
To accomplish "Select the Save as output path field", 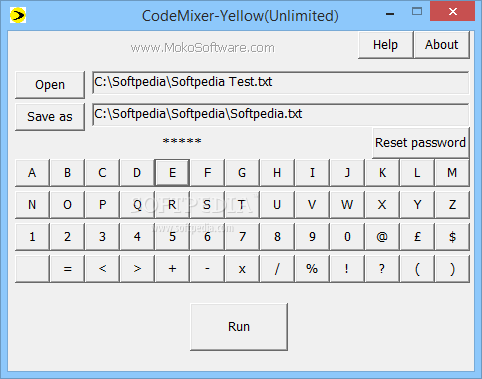I will [281, 114].
